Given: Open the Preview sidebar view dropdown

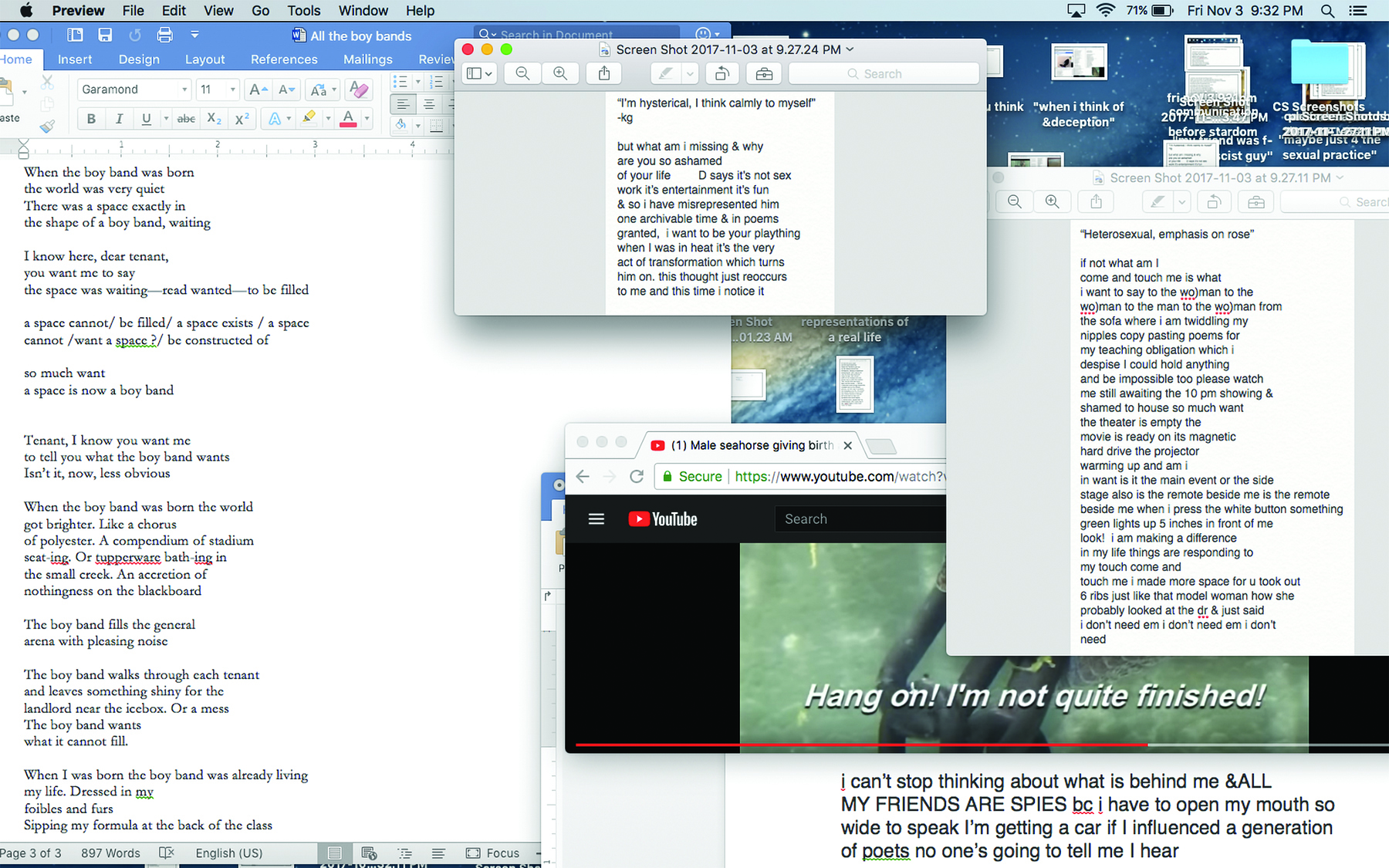Looking at the screenshot, I should tap(479, 73).
